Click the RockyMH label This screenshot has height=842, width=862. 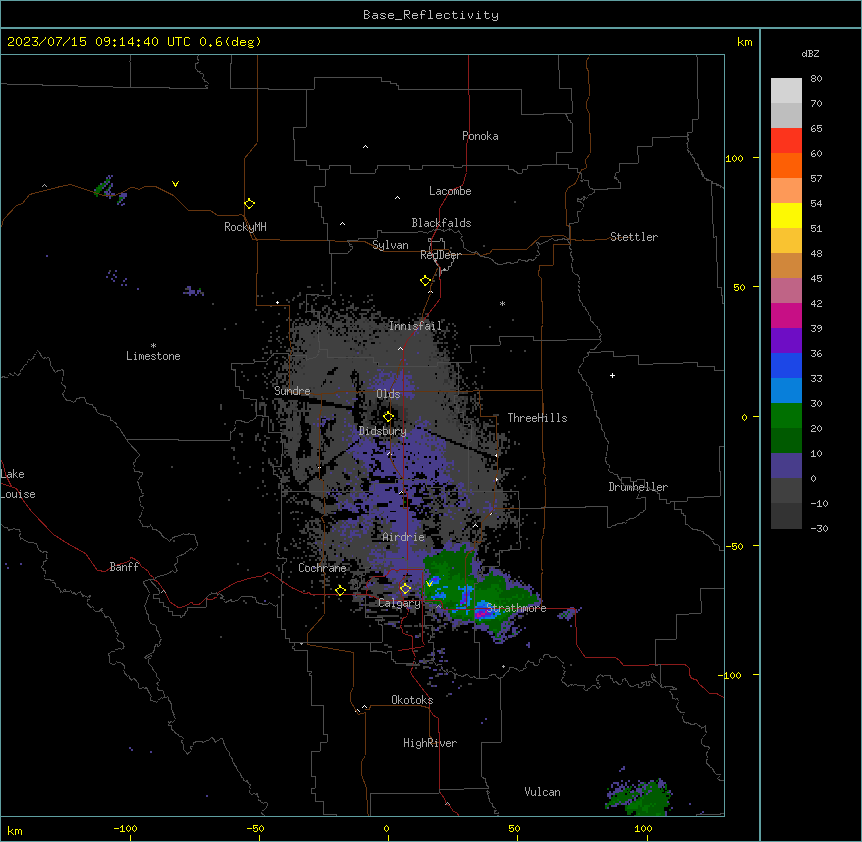245,227
